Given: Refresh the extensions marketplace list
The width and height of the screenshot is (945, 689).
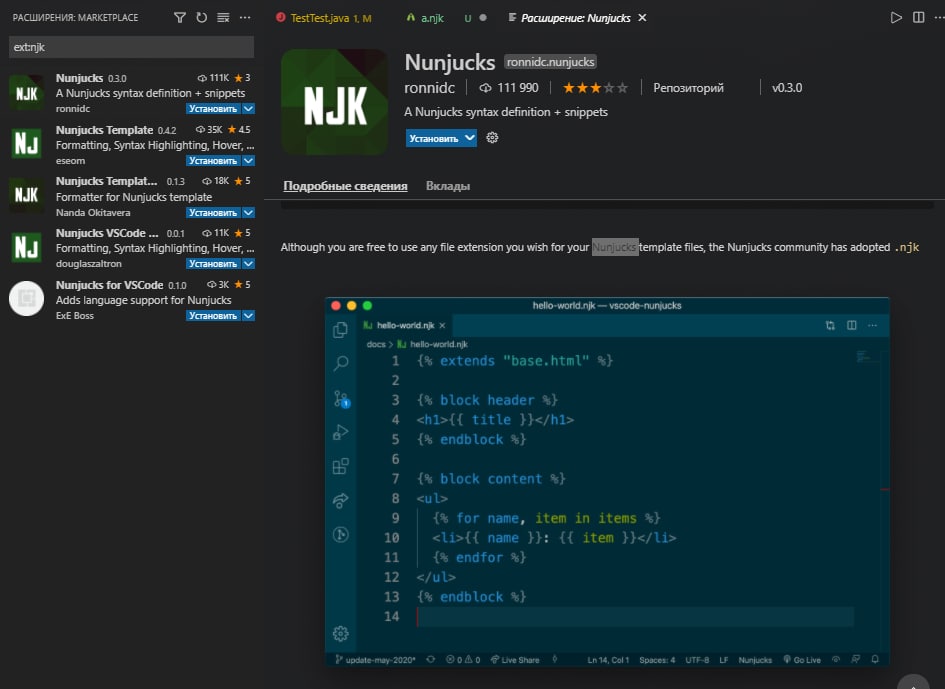Looking at the screenshot, I should pos(201,17).
